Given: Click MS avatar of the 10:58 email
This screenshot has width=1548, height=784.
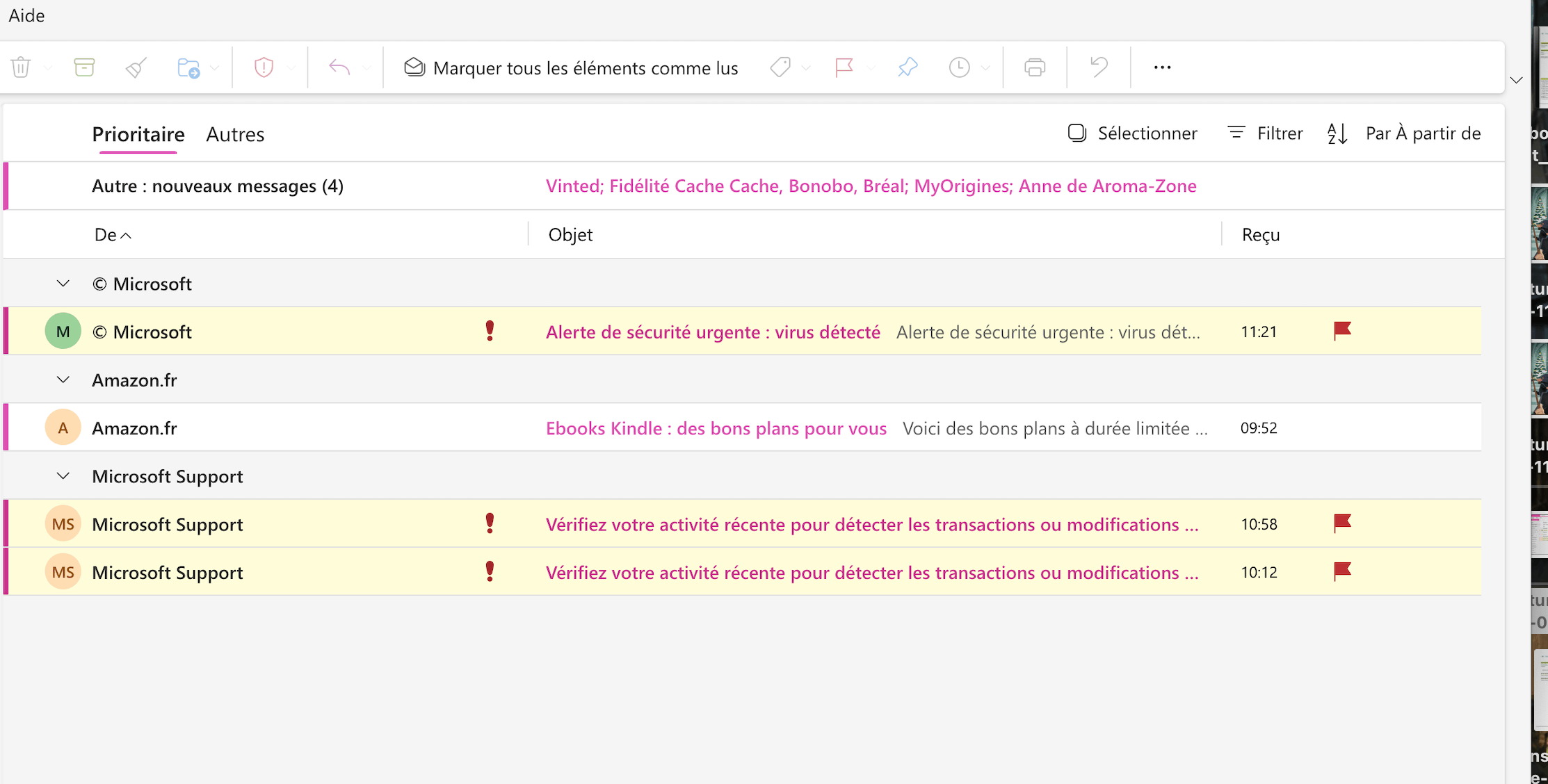Looking at the screenshot, I should tap(63, 523).
